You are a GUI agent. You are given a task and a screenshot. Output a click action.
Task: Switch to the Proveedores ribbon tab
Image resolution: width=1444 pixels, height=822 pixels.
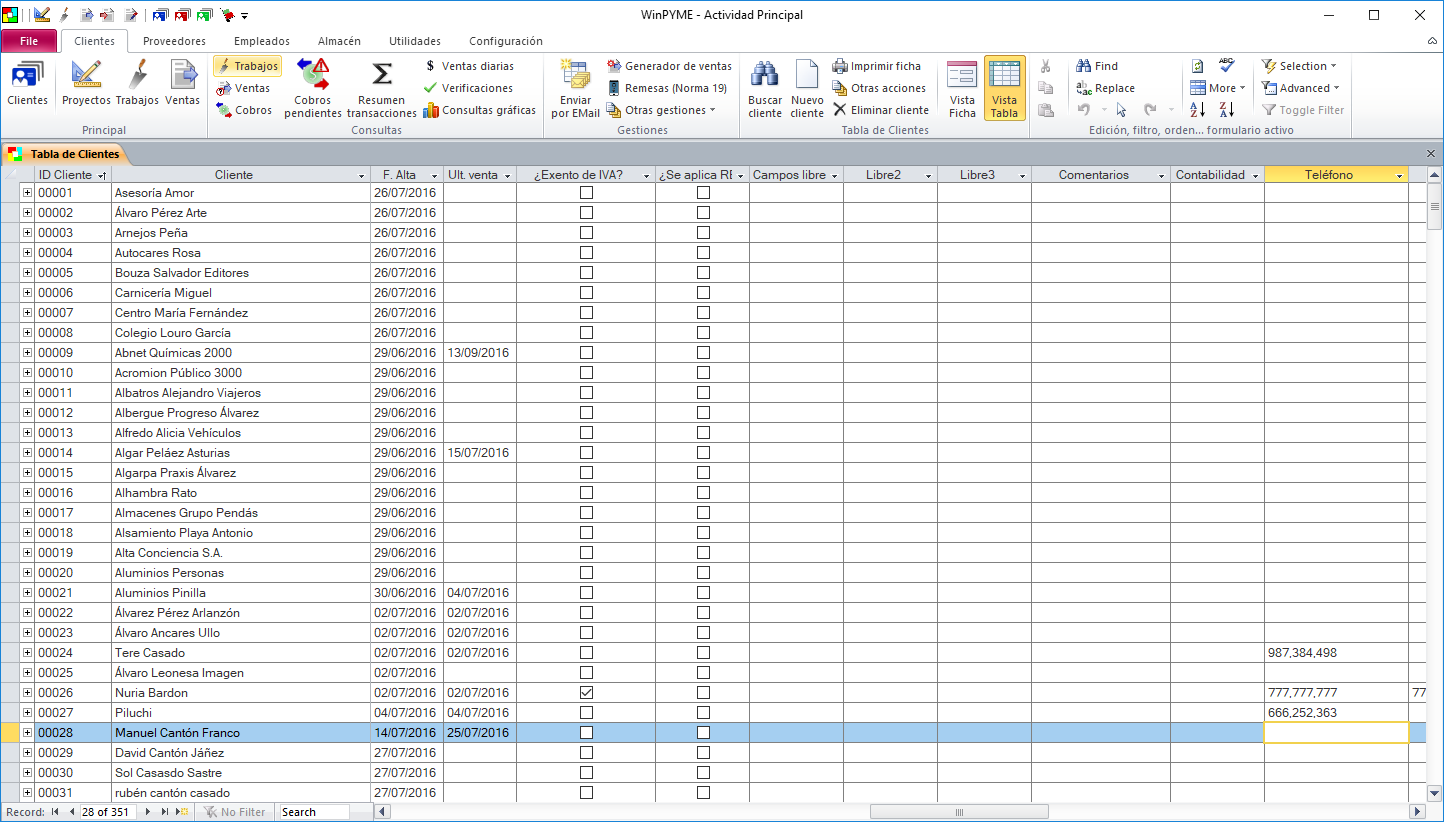click(174, 41)
